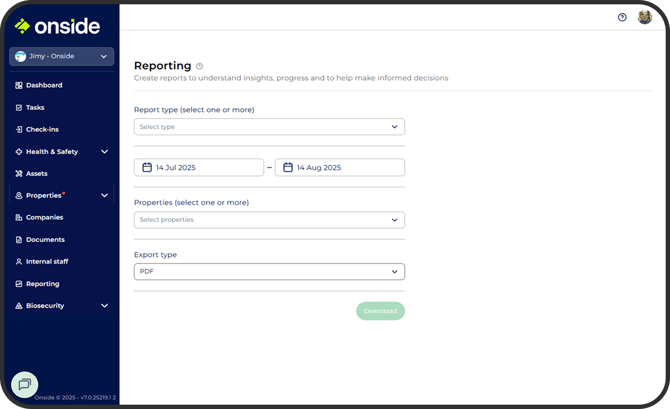670x409 pixels.
Task: Click the Export type label
Action: pos(155,255)
